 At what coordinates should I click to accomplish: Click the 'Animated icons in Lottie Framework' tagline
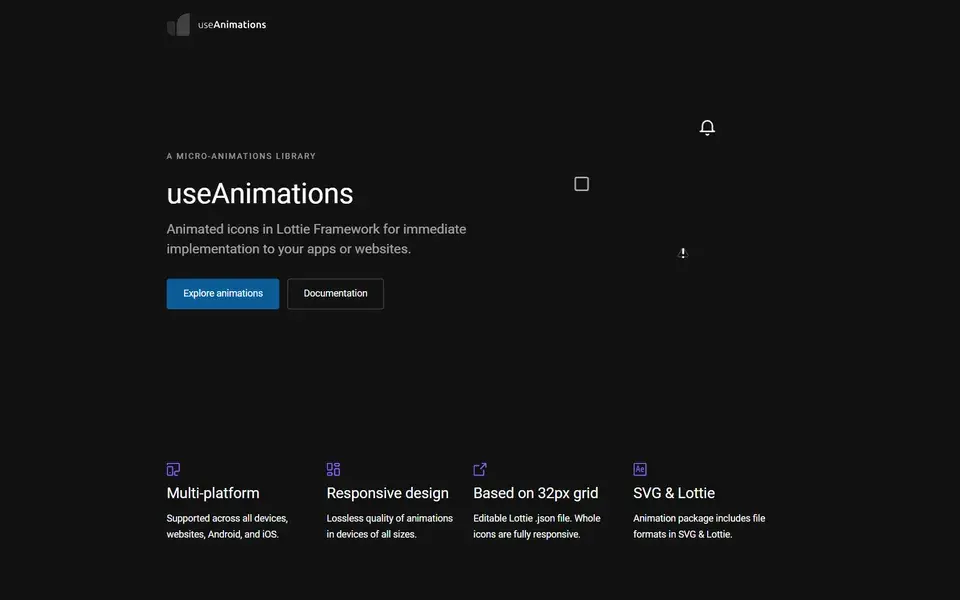317,239
